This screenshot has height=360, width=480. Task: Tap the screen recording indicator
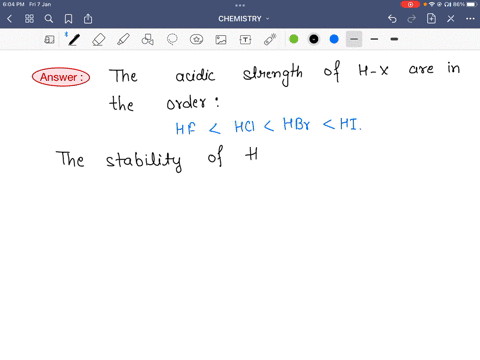[410, 4]
